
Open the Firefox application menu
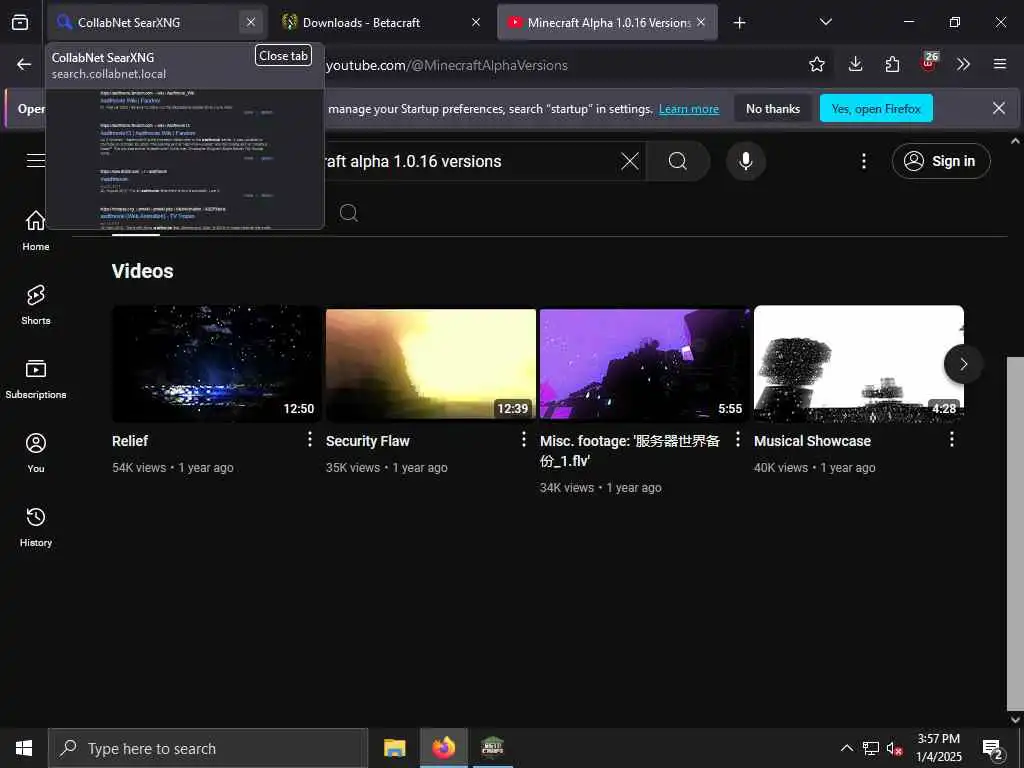(x=1000, y=64)
